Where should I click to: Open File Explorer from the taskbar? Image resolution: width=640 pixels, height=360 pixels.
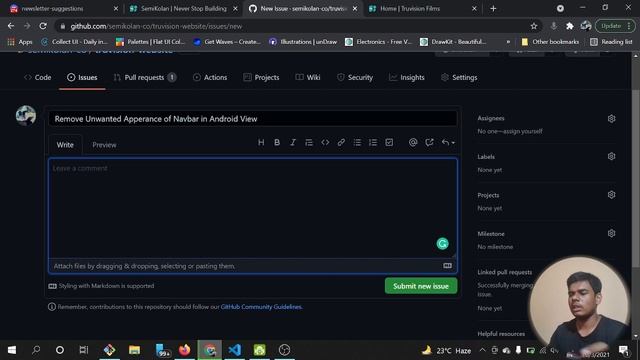pyautogui.click(x=134, y=350)
